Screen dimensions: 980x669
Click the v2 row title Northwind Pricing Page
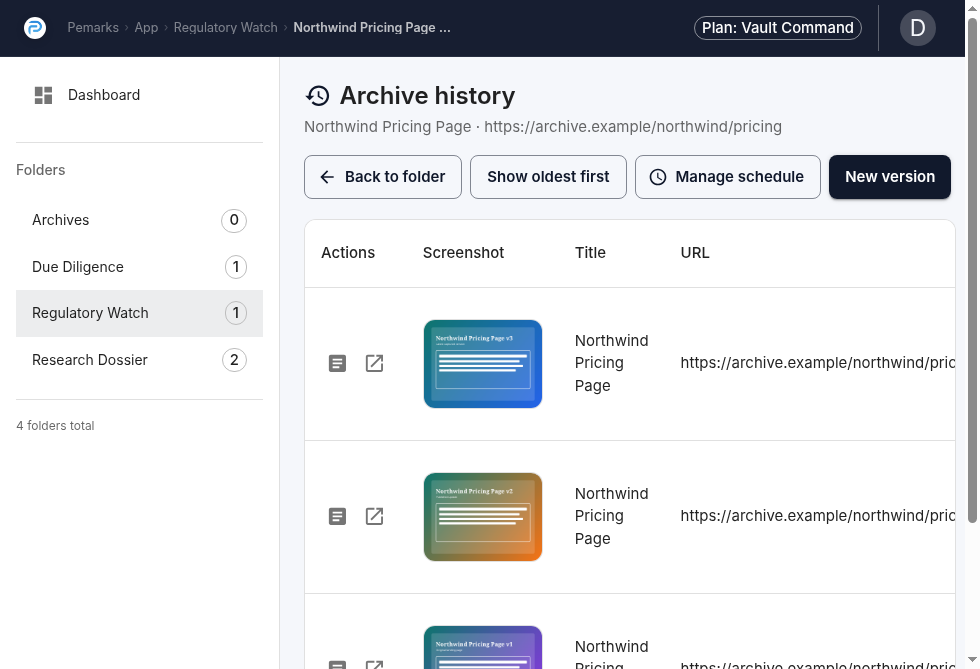612,516
